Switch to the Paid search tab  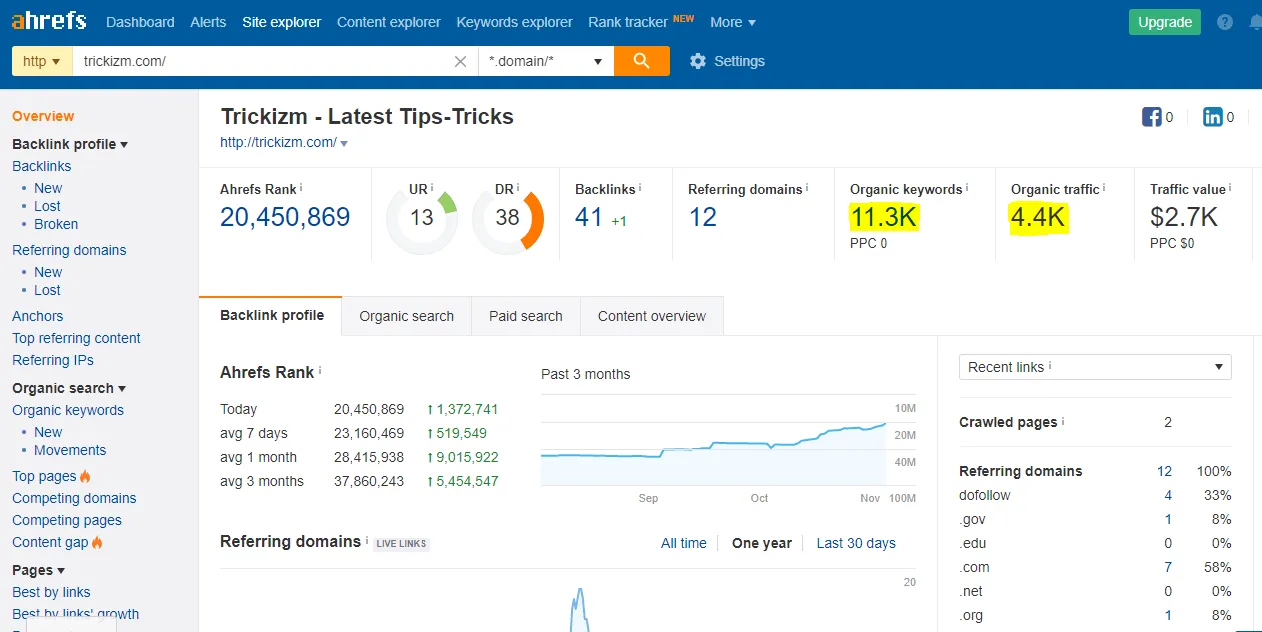coord(526,316)
